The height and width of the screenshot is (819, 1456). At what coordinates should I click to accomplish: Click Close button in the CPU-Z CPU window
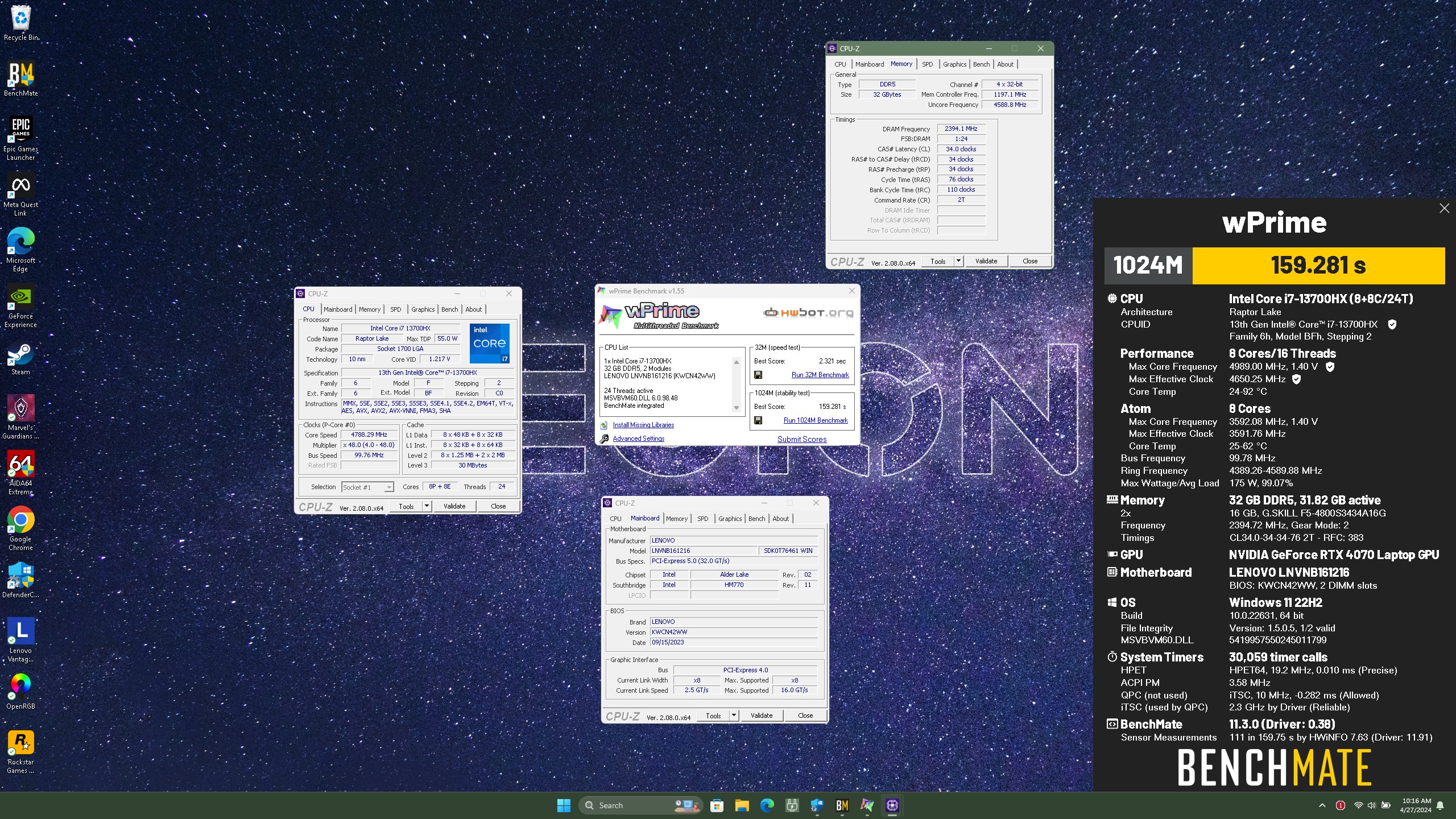498,506
